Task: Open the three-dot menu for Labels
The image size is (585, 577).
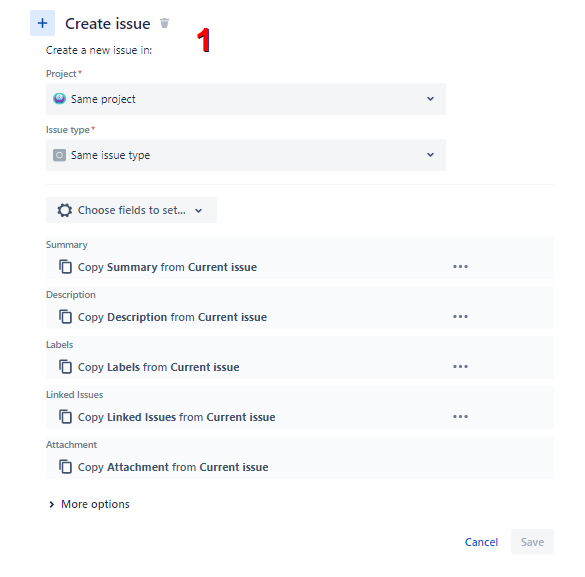Action: click(460, 367)
